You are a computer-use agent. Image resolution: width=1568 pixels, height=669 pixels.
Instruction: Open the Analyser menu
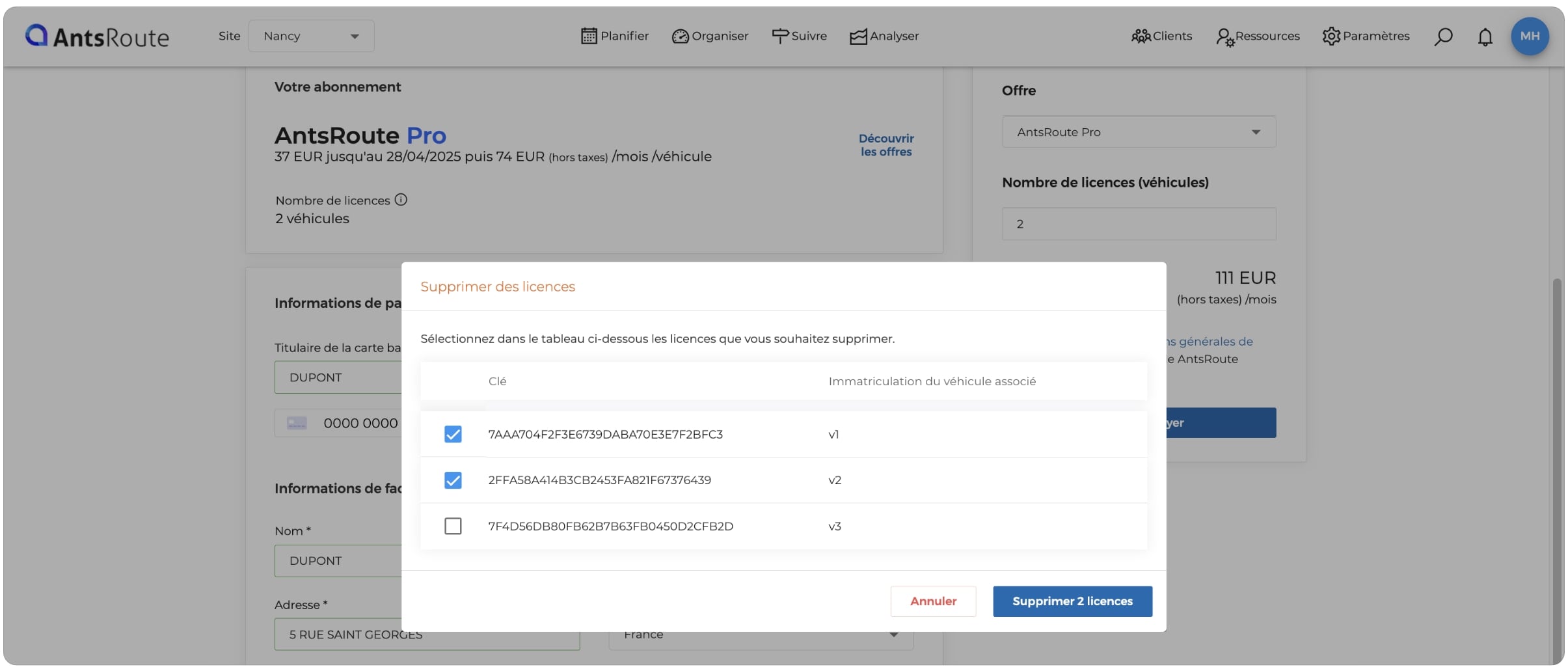click(x=884, y=36)
